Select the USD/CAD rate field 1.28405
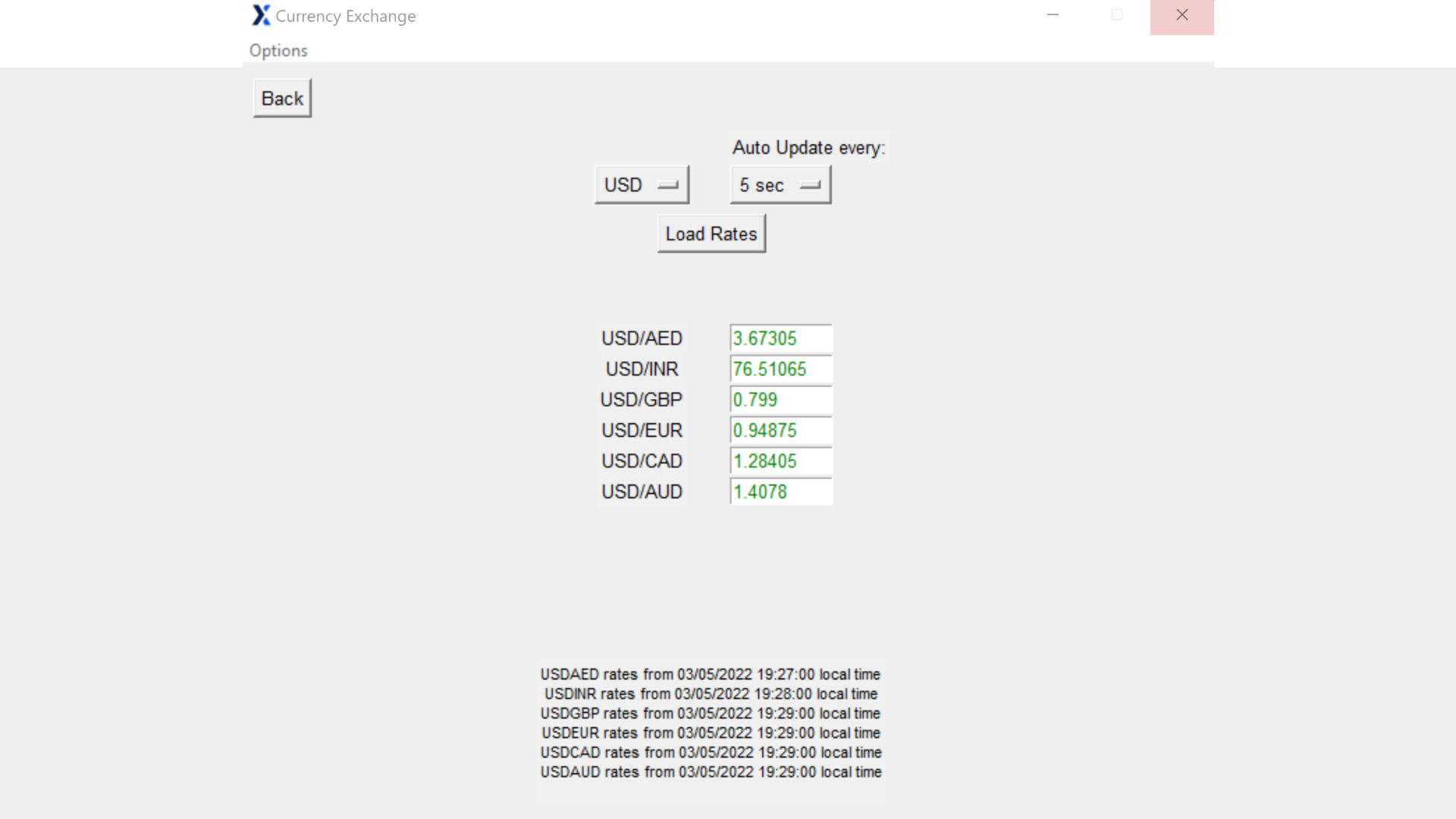This screenshot has height=819, width=1456. pyautogui.click(x=781, y=461)
